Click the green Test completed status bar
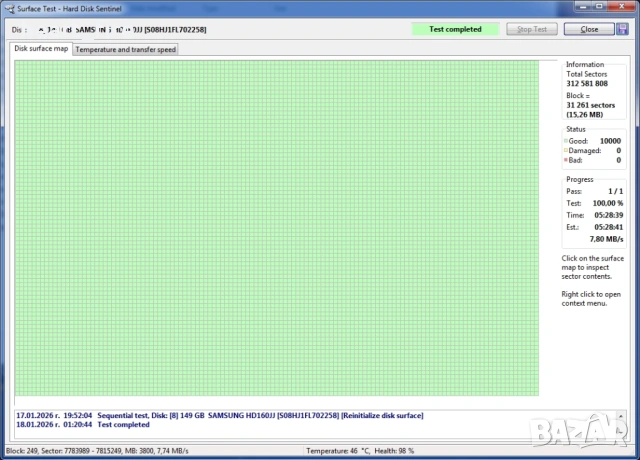 coord(455,29)
